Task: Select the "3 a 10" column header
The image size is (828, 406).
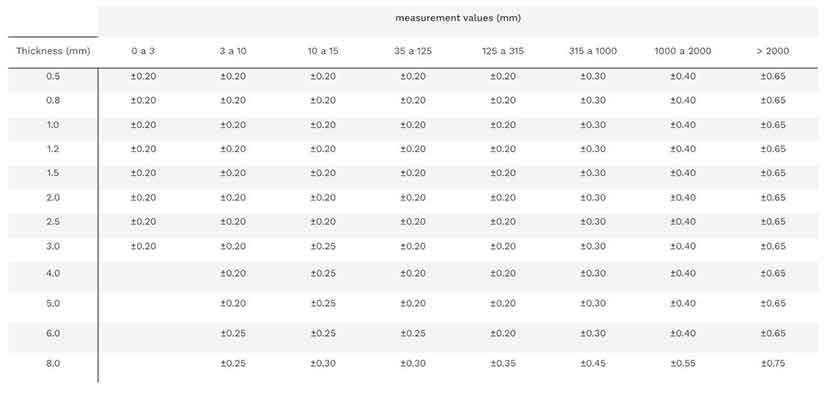Action: (232, 51)
